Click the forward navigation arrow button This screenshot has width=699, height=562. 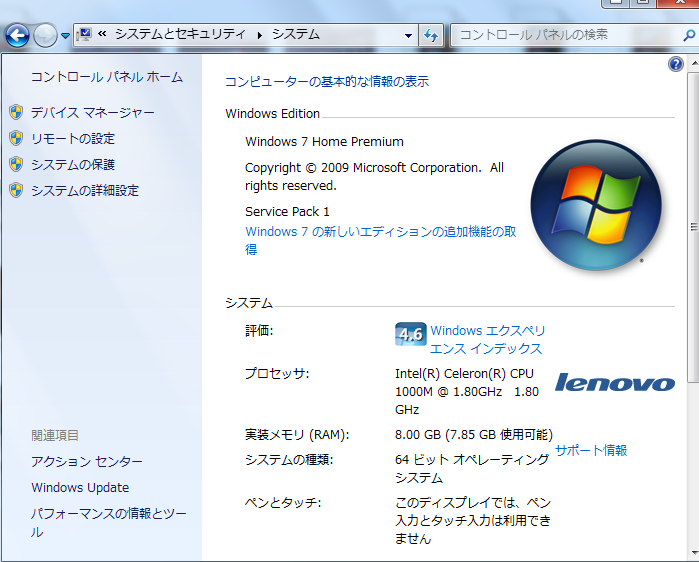pos(45,36)
